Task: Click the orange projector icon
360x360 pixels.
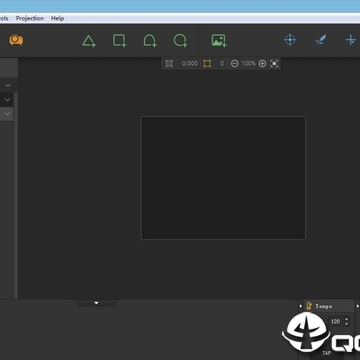Action: pyautogui.click(x=16, y=40)
